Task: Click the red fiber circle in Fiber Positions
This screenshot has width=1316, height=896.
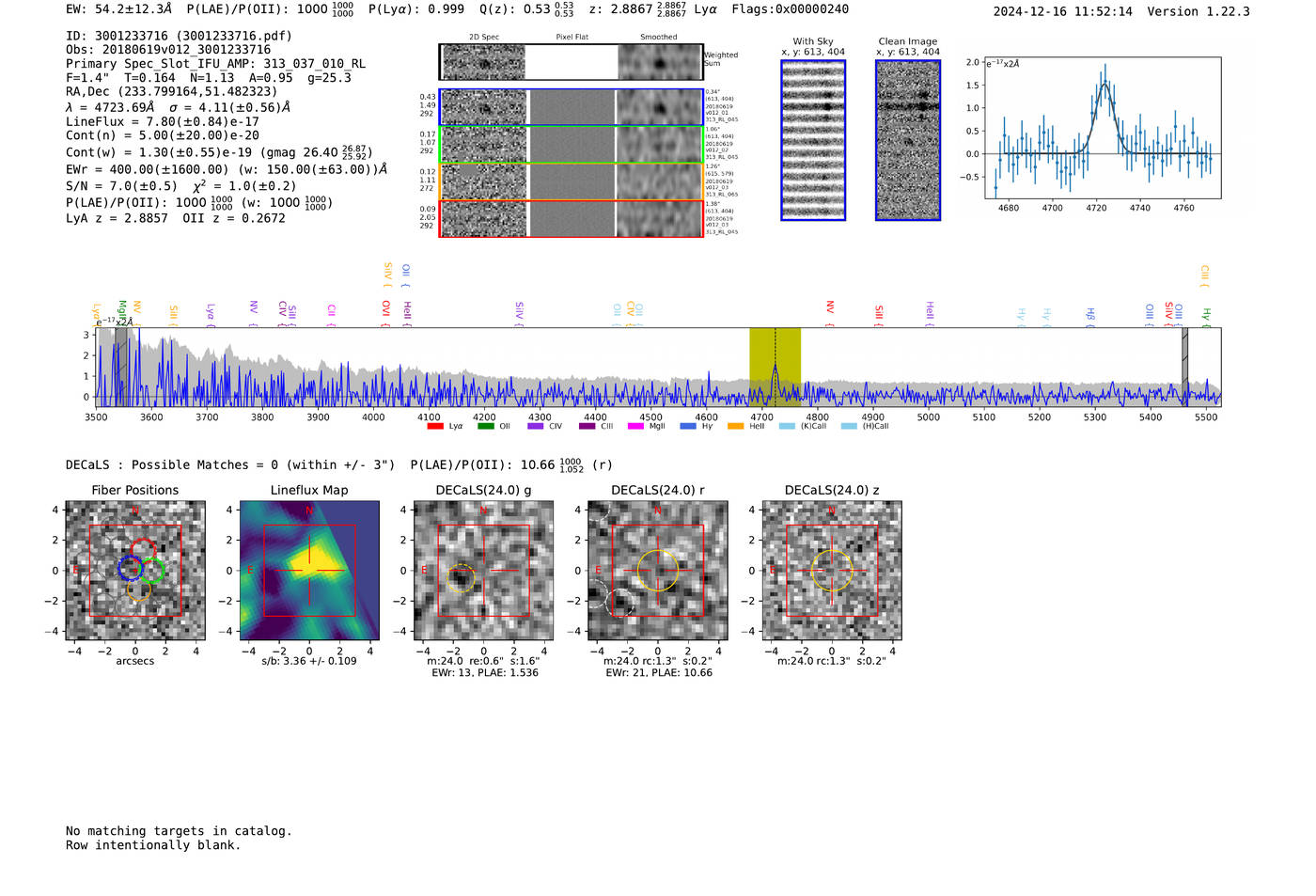Action: click(x=144, y=552)
